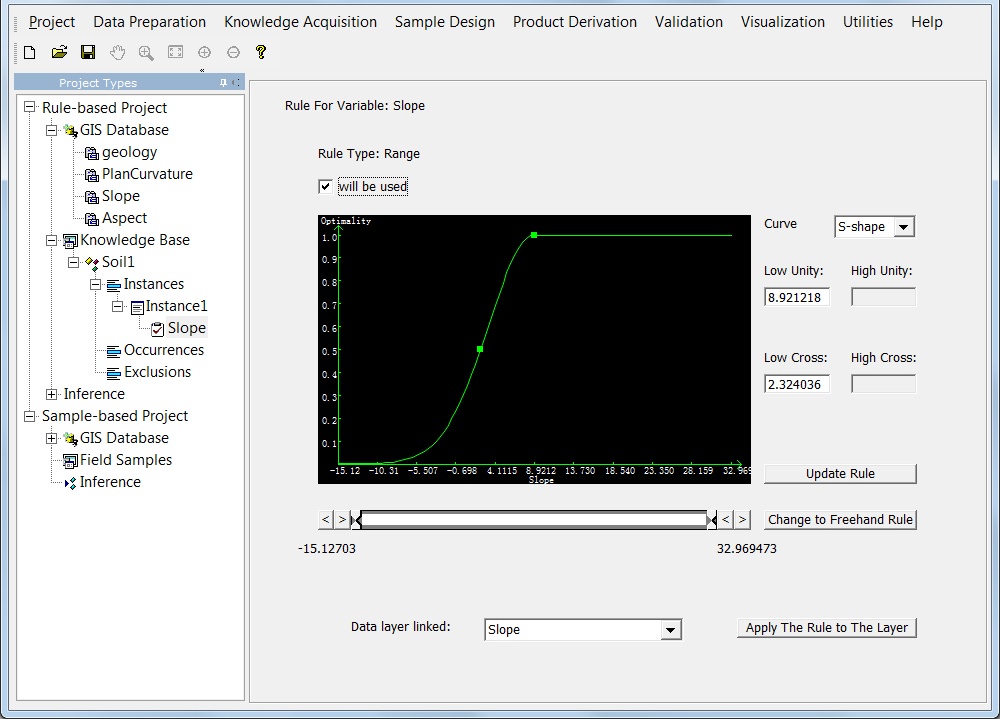1000x719 pixels.
Task: Click the Instance1 node icon
Action: tap(136, 308)
